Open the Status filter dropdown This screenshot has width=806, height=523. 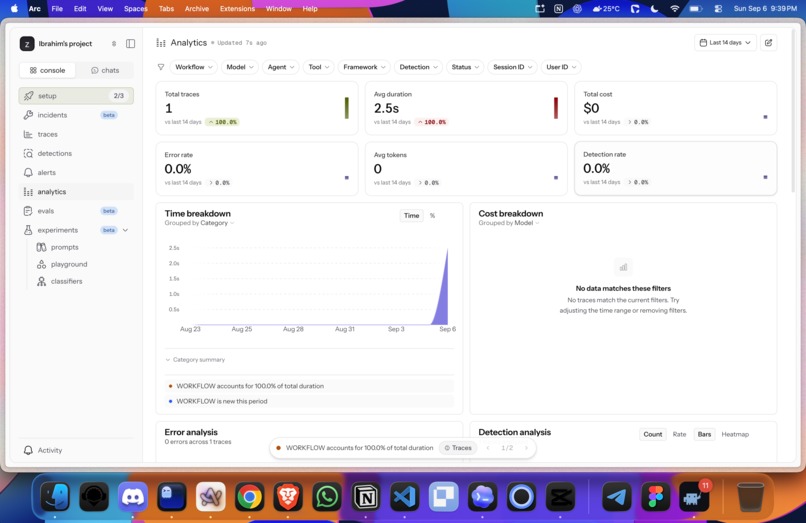[x=465, y=67]
